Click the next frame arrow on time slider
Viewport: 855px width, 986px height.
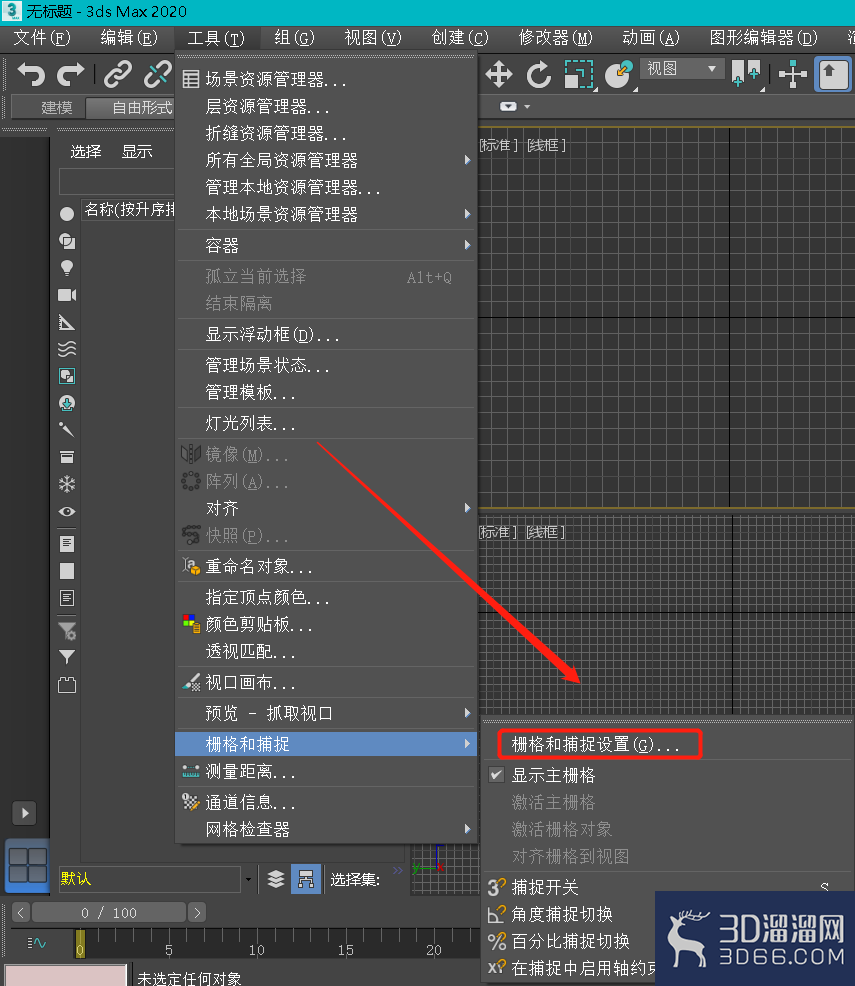pos(197,912)
